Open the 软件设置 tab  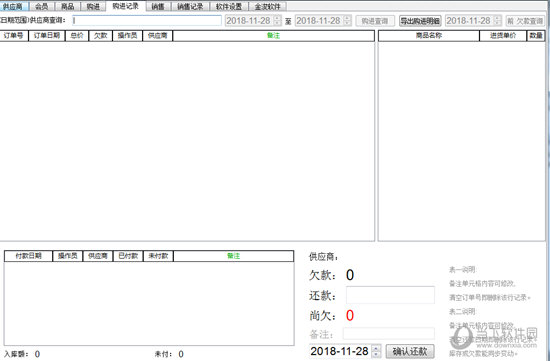tap(229, 6)
